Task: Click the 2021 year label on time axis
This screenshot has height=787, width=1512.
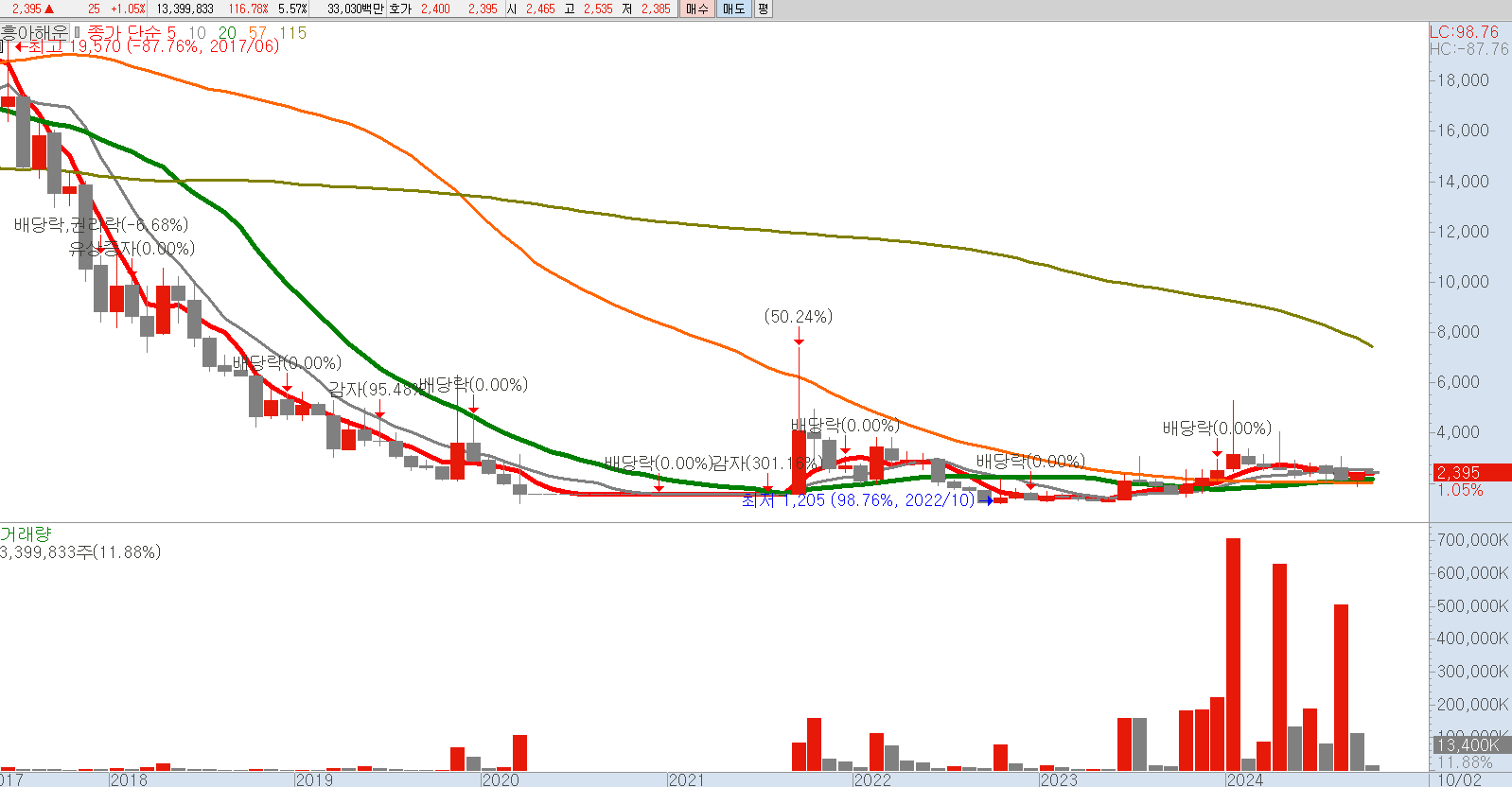Action: pos(686,779)
